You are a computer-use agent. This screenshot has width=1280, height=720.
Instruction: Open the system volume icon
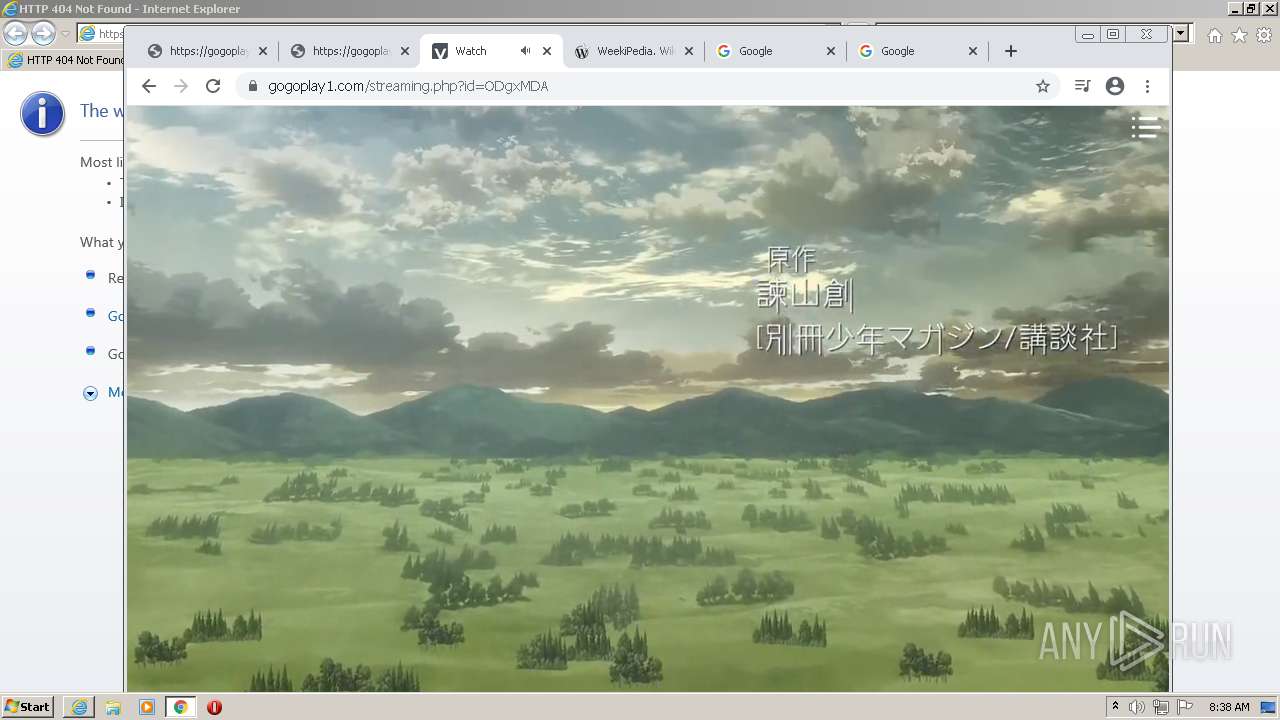1137,707
